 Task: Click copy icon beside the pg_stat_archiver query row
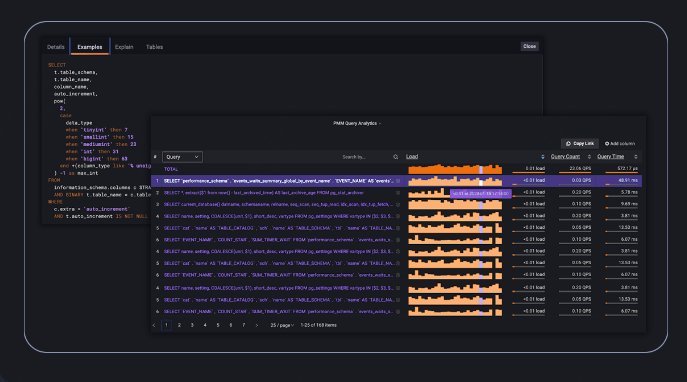(398, 193)
